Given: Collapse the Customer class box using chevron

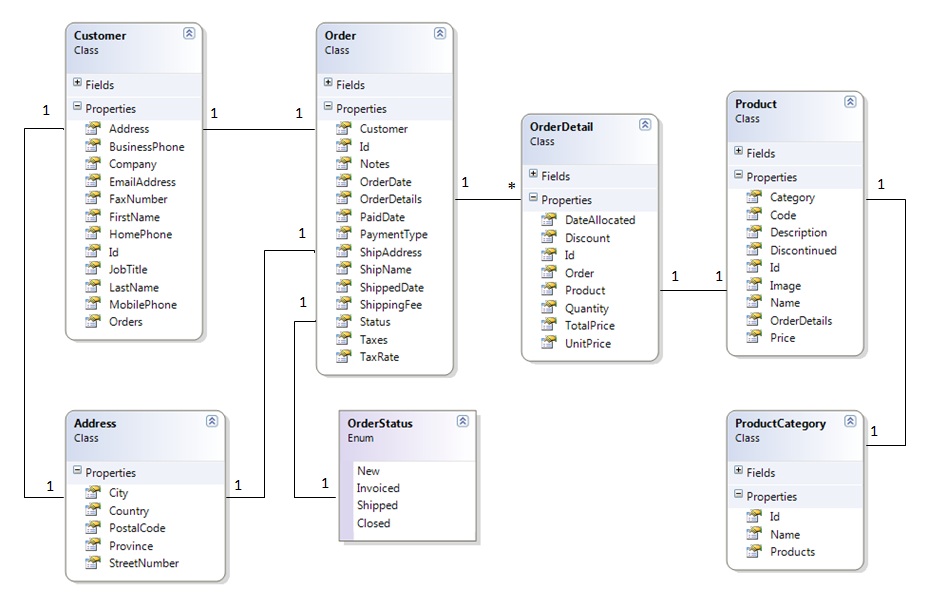Looking at the screenshot, I should tap(189, 33).
